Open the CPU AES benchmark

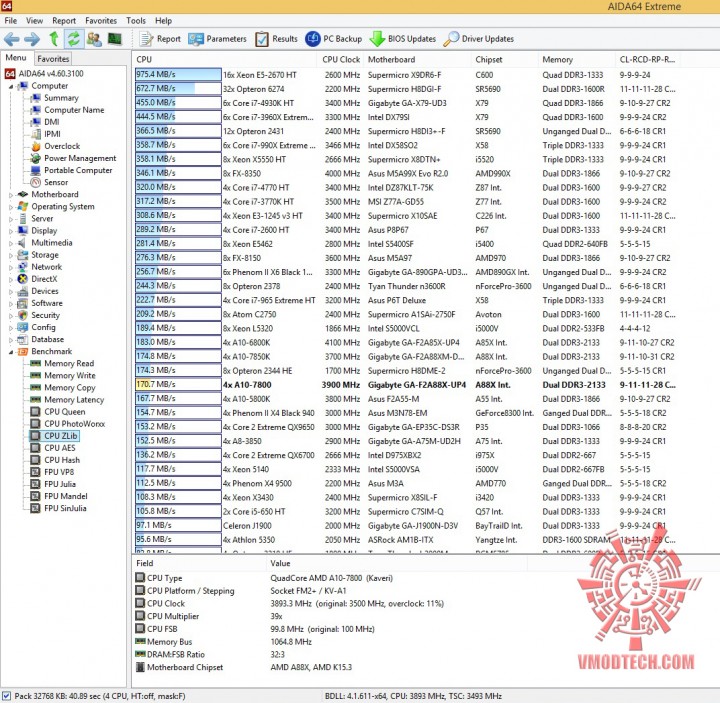(60, 448)
